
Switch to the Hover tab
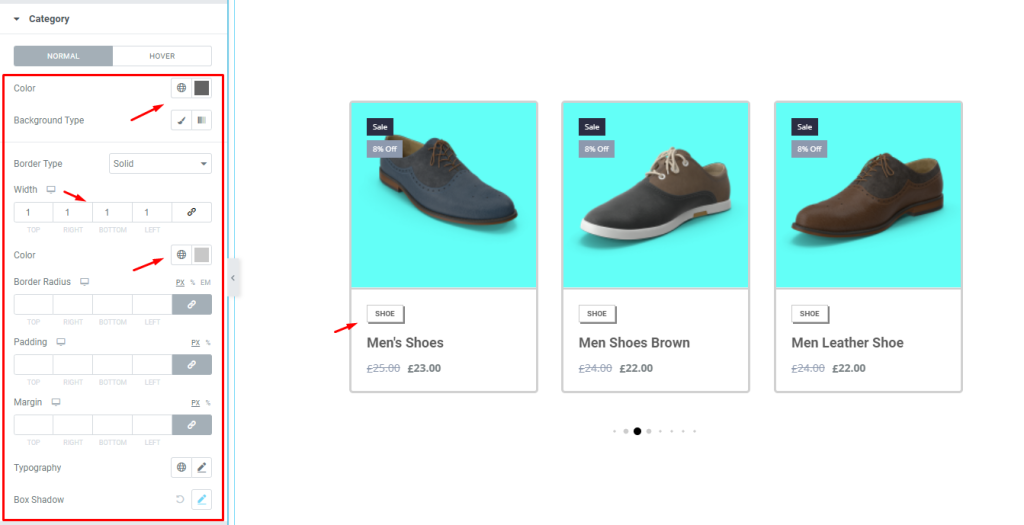pos(162,56)
